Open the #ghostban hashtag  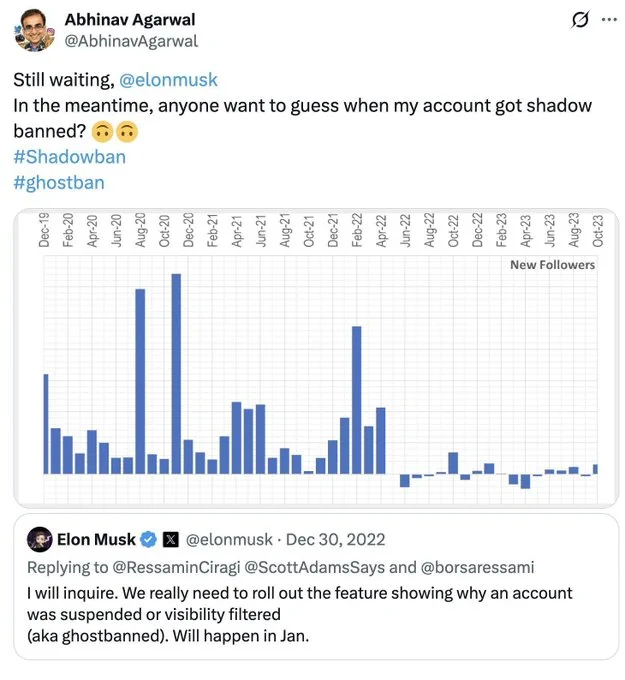[59, 183]
